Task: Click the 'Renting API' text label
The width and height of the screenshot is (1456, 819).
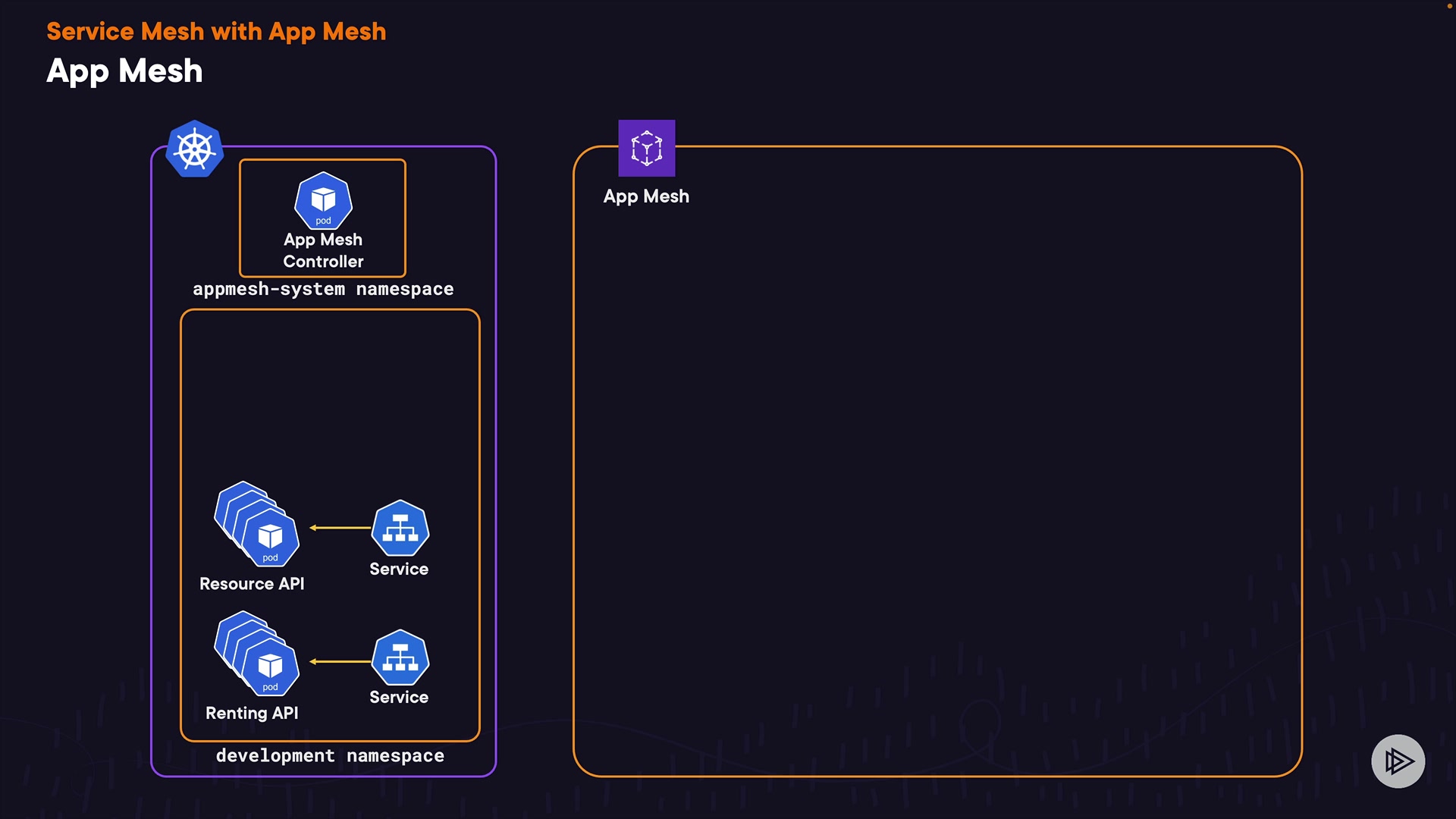Action: [252, 713]
